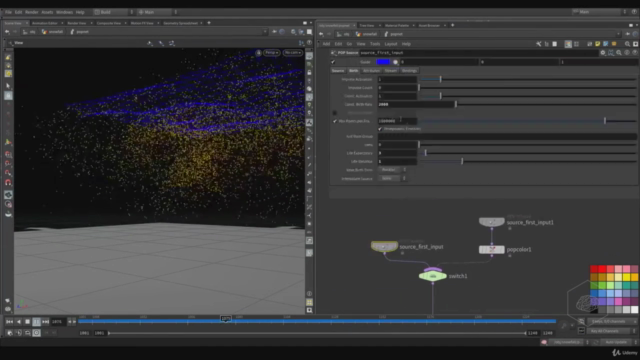Open the Add menu in network editor
Screen dimensions: 640x360
pyautogui.click(x=326, y=44)
